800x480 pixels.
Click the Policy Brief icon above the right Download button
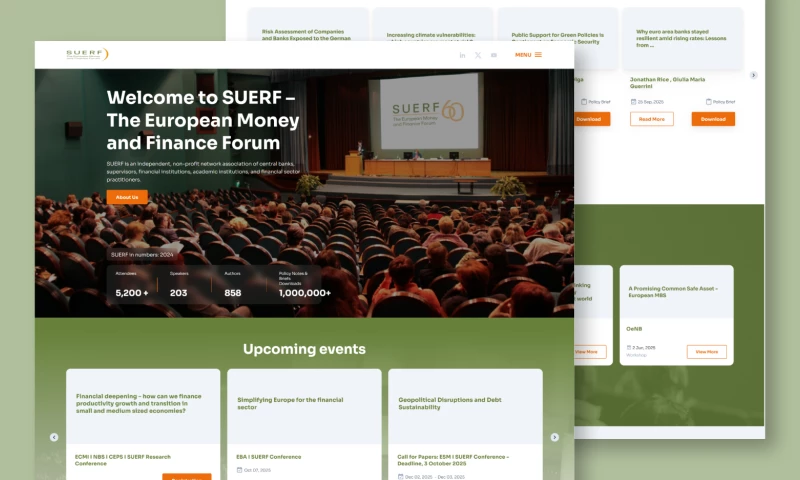pos(709,102)
